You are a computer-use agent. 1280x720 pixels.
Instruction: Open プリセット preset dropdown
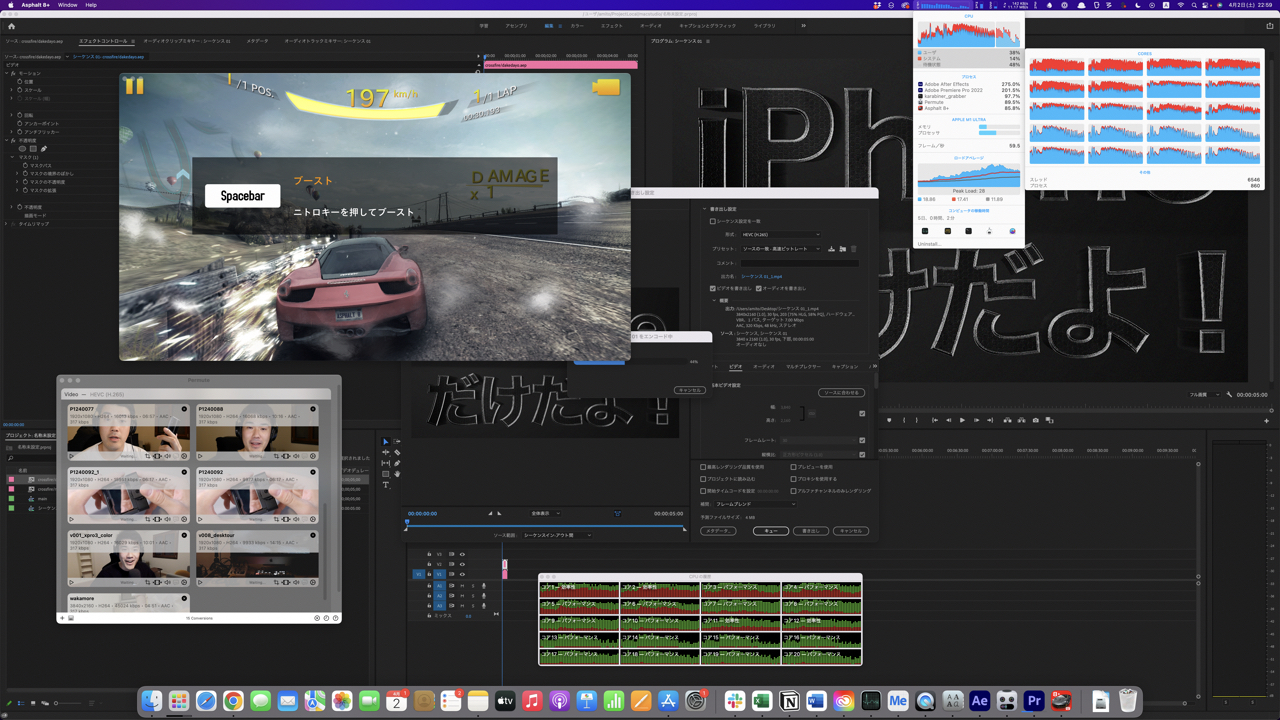780,249
